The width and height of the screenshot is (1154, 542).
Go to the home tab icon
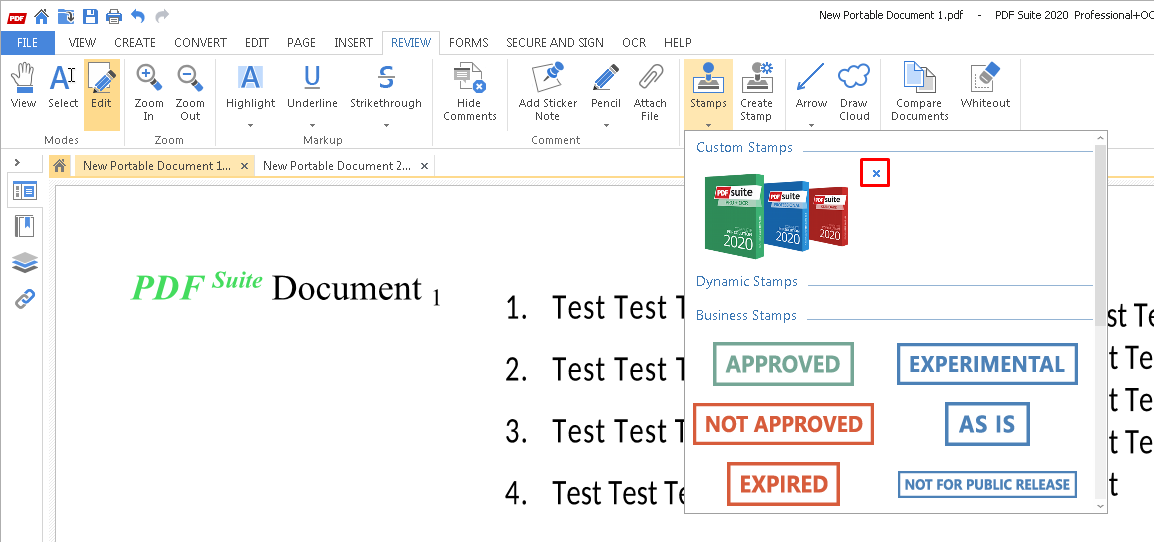click(x=62, y=166)
